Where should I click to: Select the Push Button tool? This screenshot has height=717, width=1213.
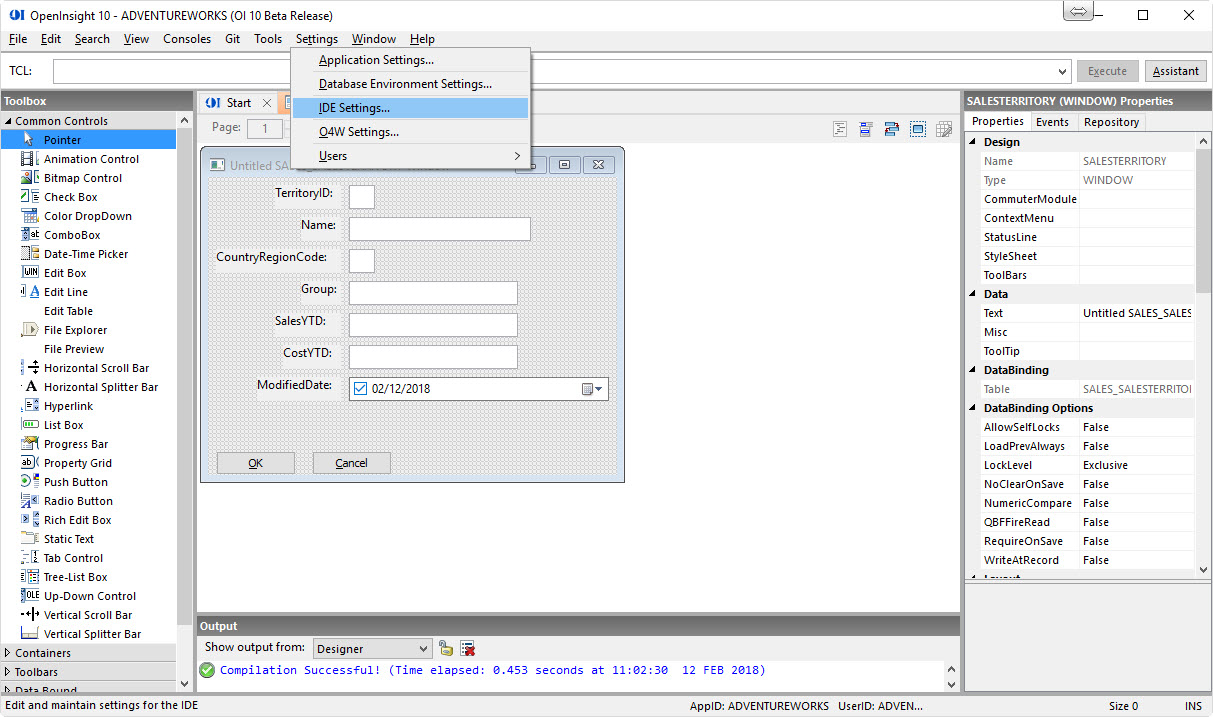(88, 482)
